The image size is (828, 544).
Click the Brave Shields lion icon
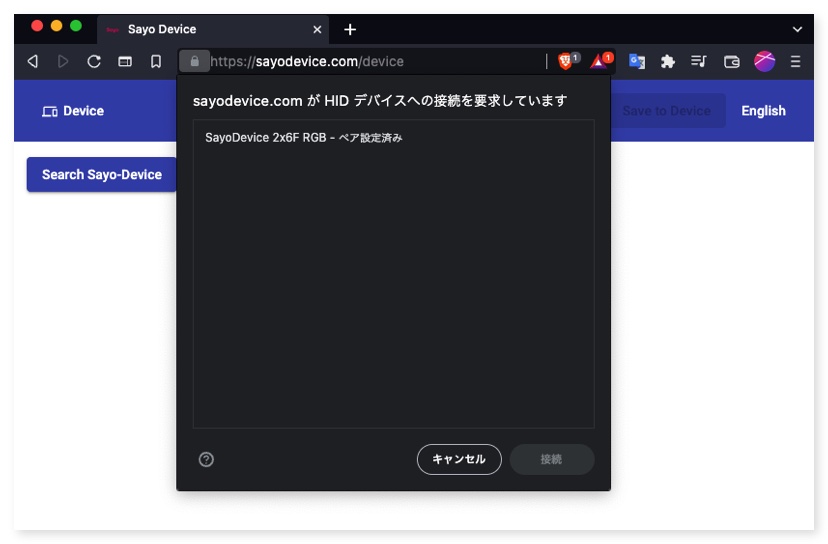click(567, 61)
